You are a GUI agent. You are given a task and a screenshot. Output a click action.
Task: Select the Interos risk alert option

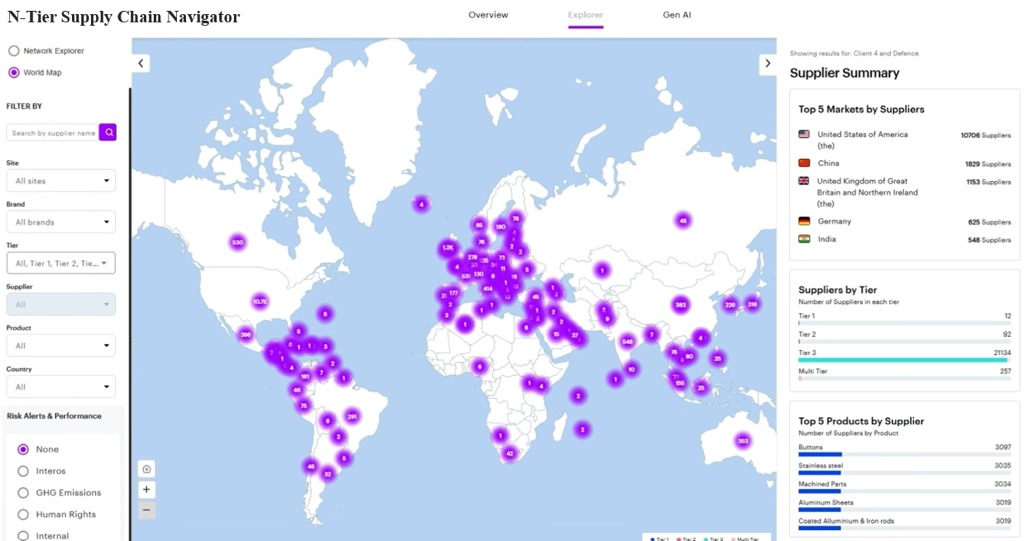point(24,471)
